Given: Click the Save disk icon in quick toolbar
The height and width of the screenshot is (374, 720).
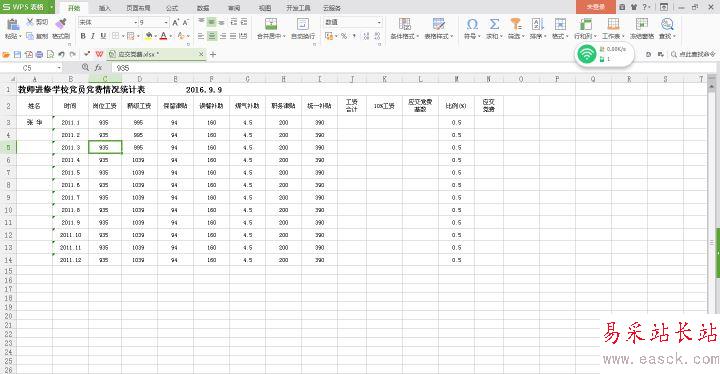Looking at the screenshot, I should pyautogui.click(x=17, y=54).
